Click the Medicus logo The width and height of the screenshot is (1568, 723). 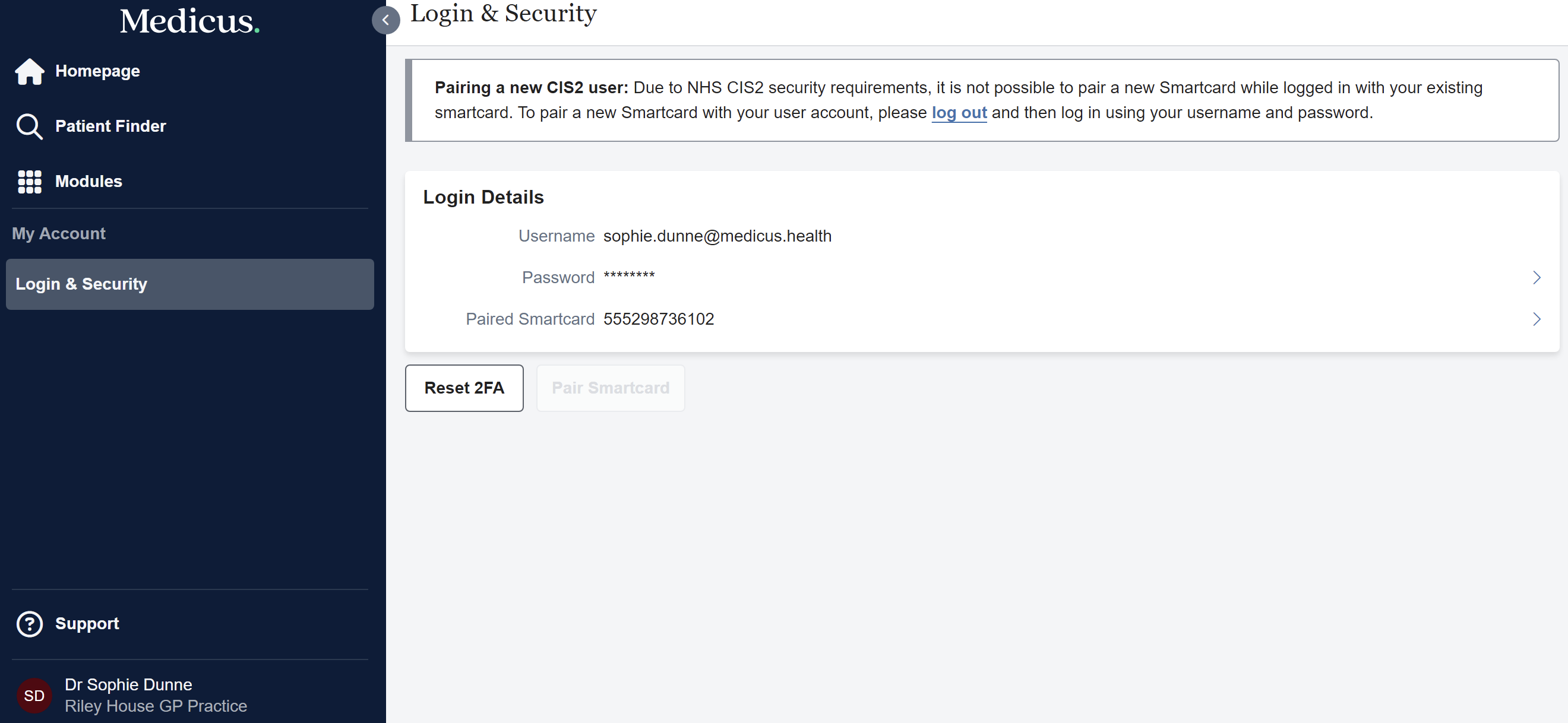[x=189, y=21]
